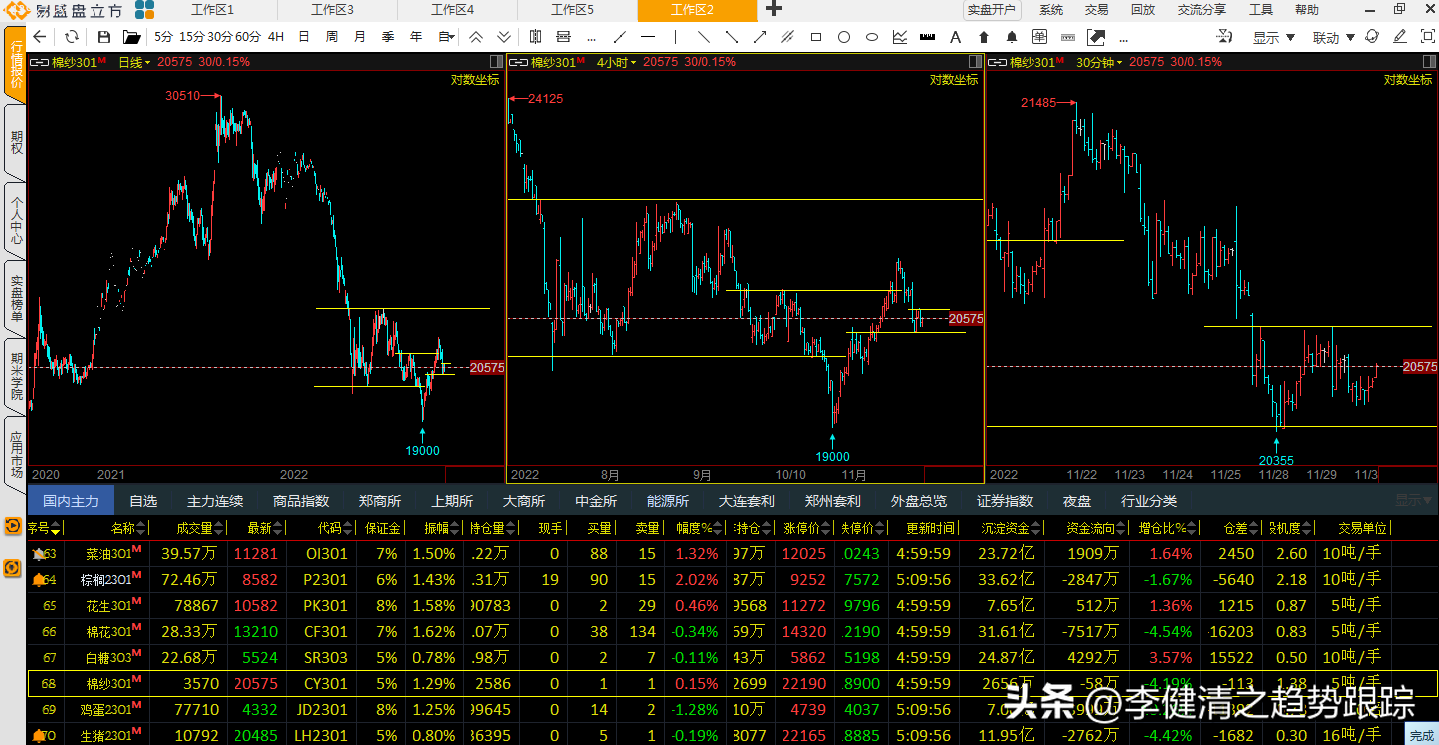1439x745 pixels.
Task: Click the 实盘开户 button
Action: pyautogui.click(x=991, y=10)
